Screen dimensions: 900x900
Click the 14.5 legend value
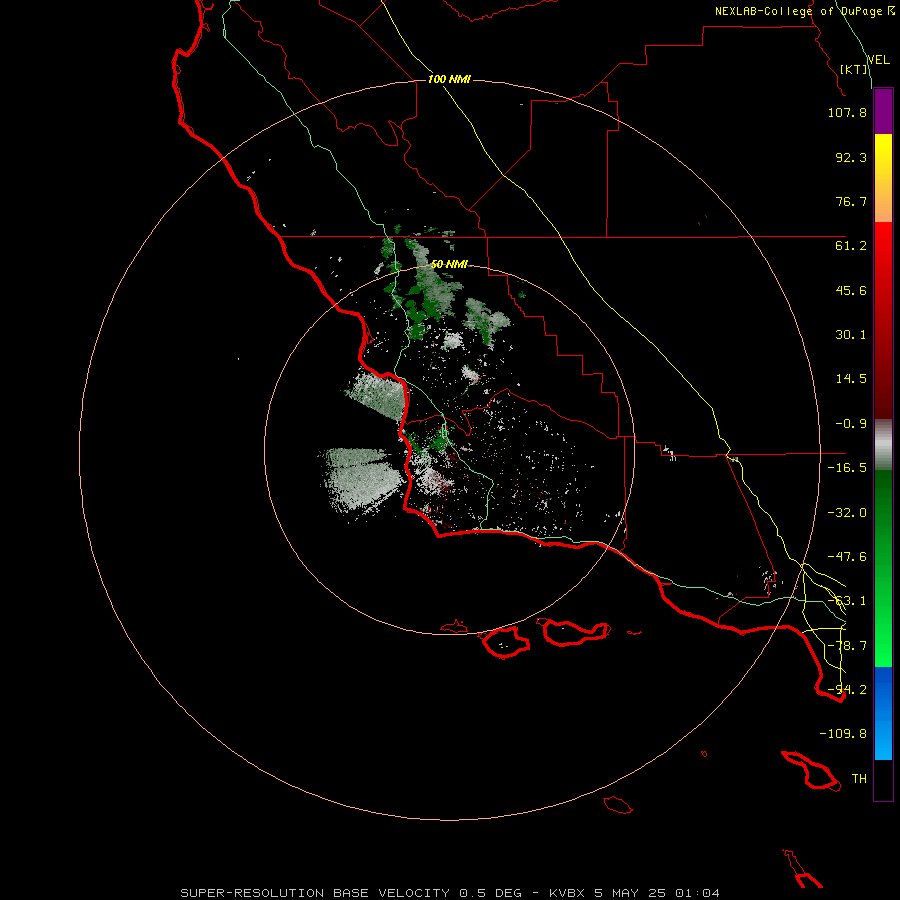coord(851,379)
